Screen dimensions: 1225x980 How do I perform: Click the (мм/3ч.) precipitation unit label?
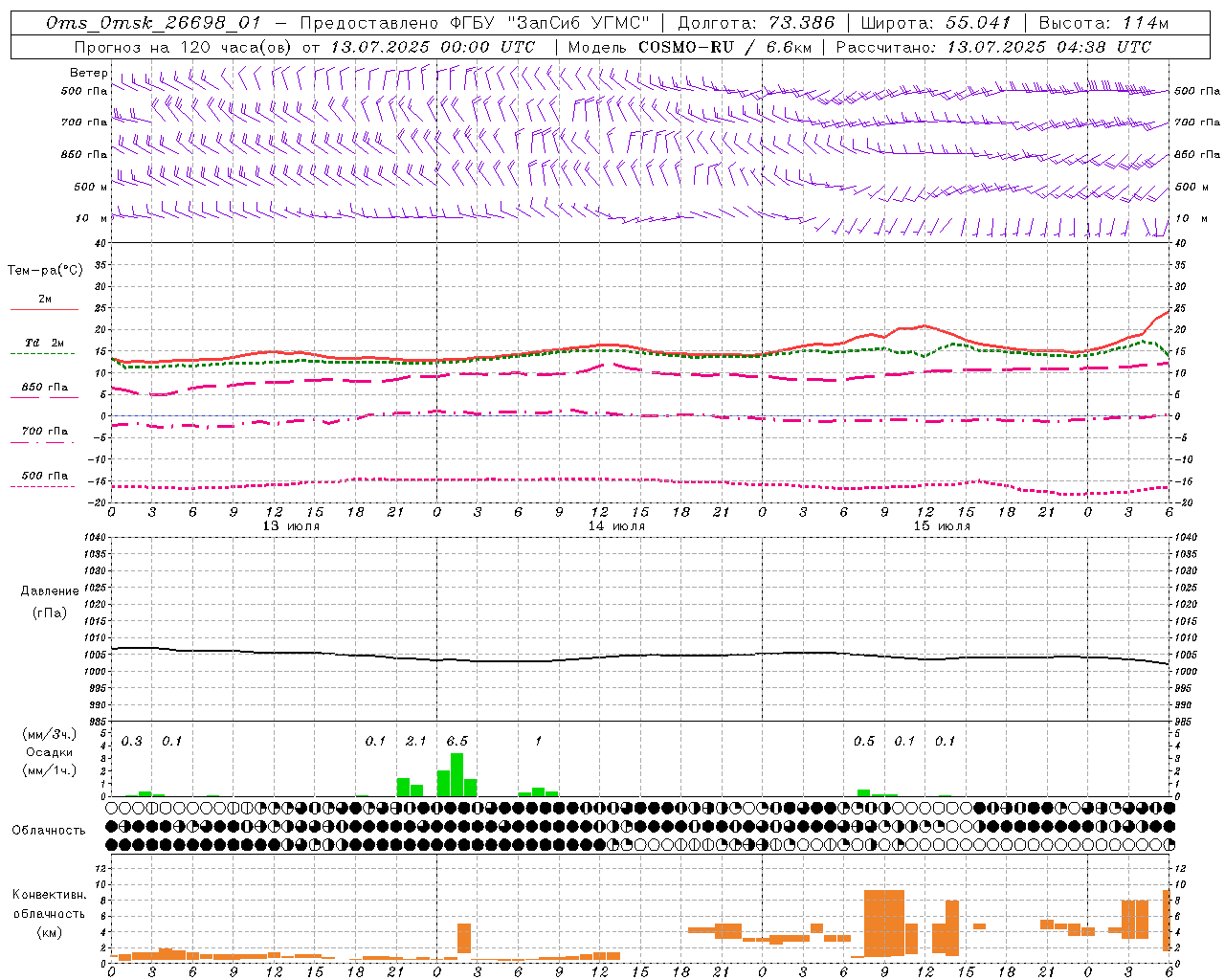pos(49,734)
